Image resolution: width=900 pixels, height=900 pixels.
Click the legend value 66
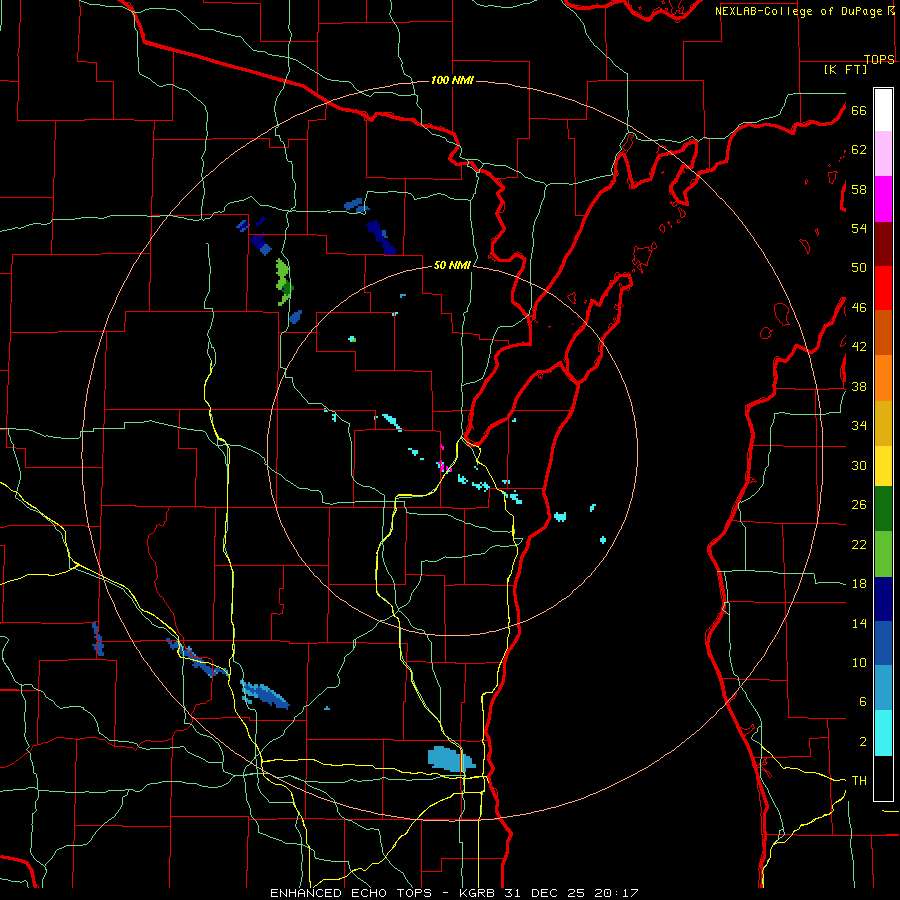(859, 110)
